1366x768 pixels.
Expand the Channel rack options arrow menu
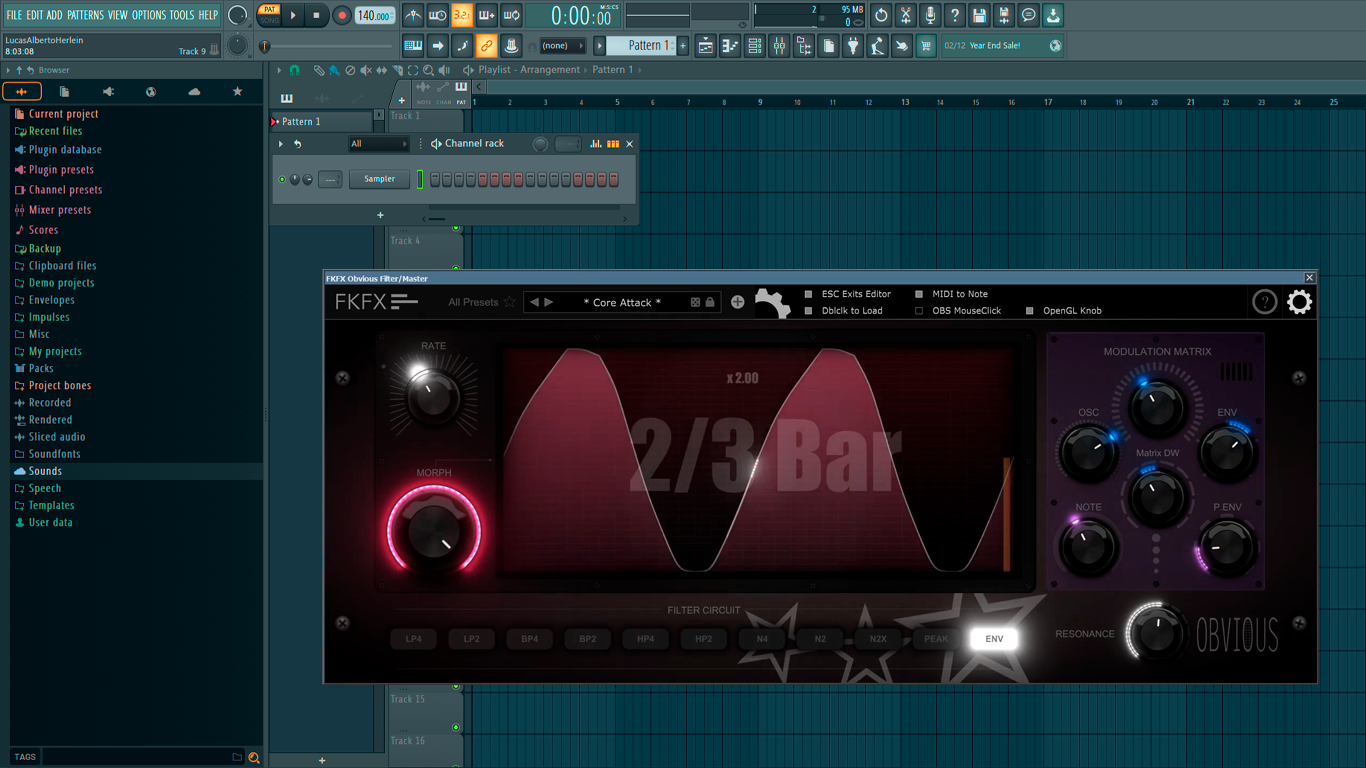pos(281,144)
